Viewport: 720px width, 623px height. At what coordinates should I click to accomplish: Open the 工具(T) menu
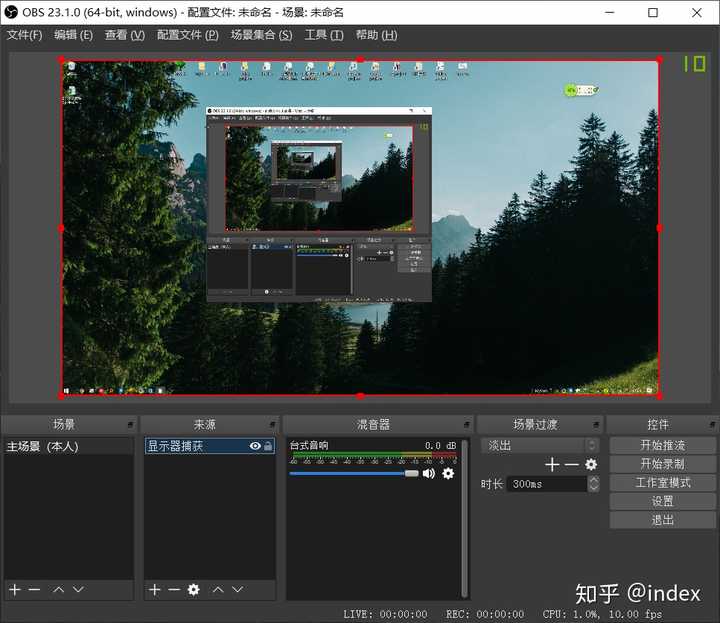[324, 35]
